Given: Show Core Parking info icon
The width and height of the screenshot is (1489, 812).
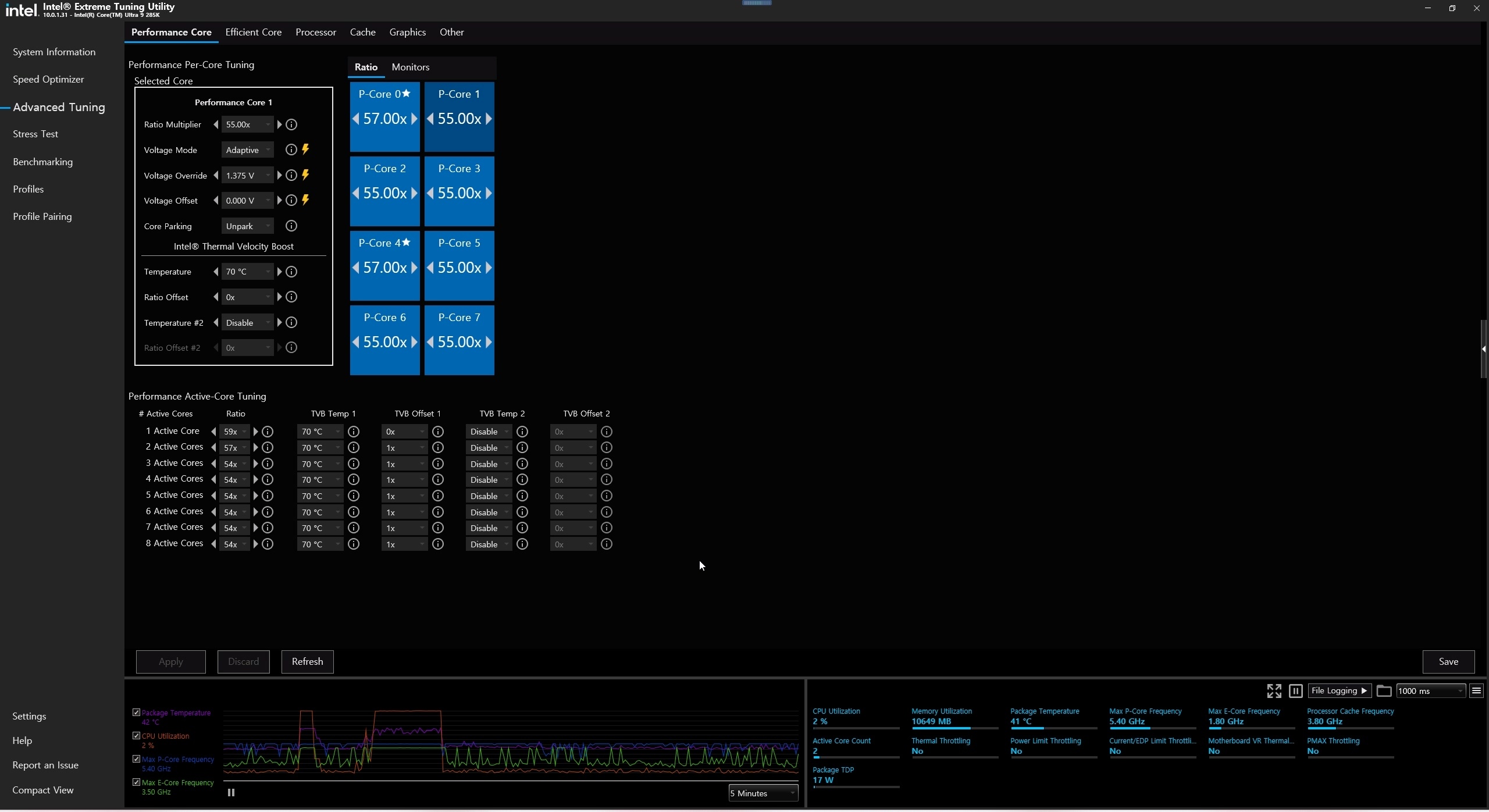Looking at the screenshot, I should click(x=291, y=226).
